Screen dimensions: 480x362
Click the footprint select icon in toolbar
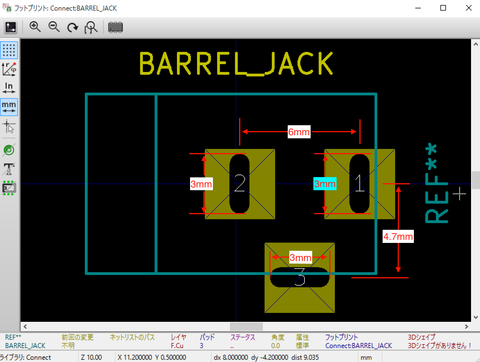[x=11, y=27]
